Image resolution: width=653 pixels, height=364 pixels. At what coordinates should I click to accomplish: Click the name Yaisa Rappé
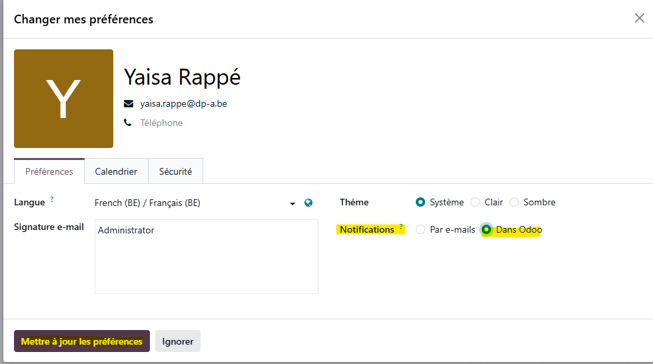coord(182,77)
